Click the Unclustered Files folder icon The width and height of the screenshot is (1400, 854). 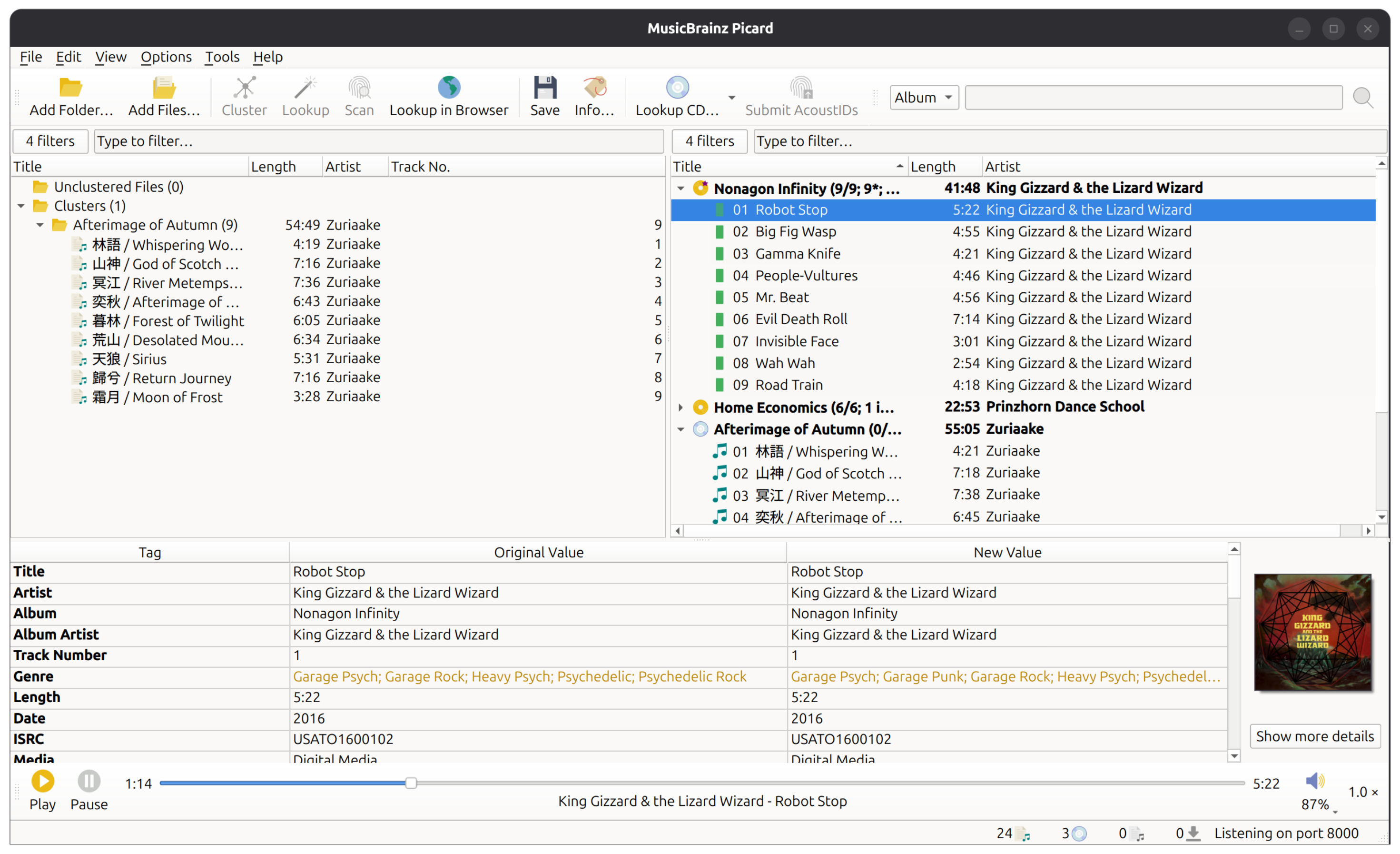40,187
